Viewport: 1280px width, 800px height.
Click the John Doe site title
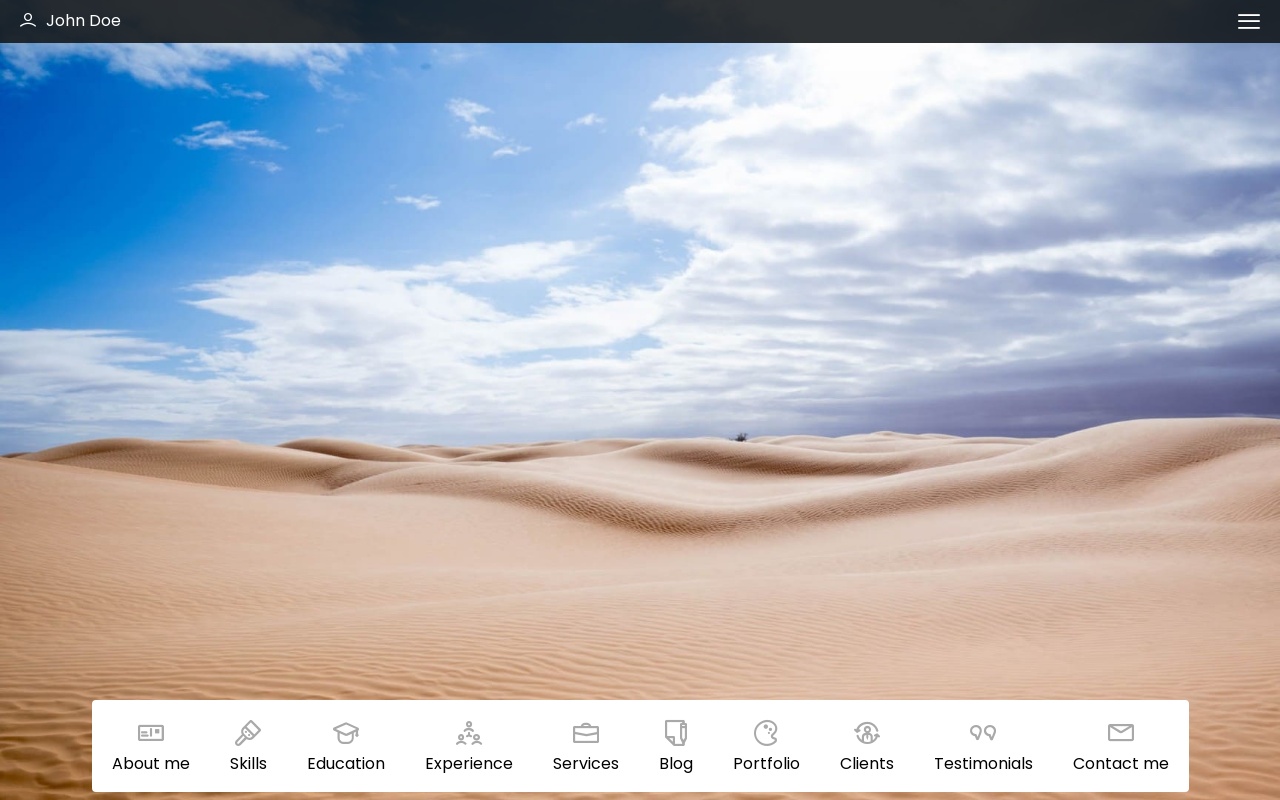pyautogui.click(x=83, y=21)
